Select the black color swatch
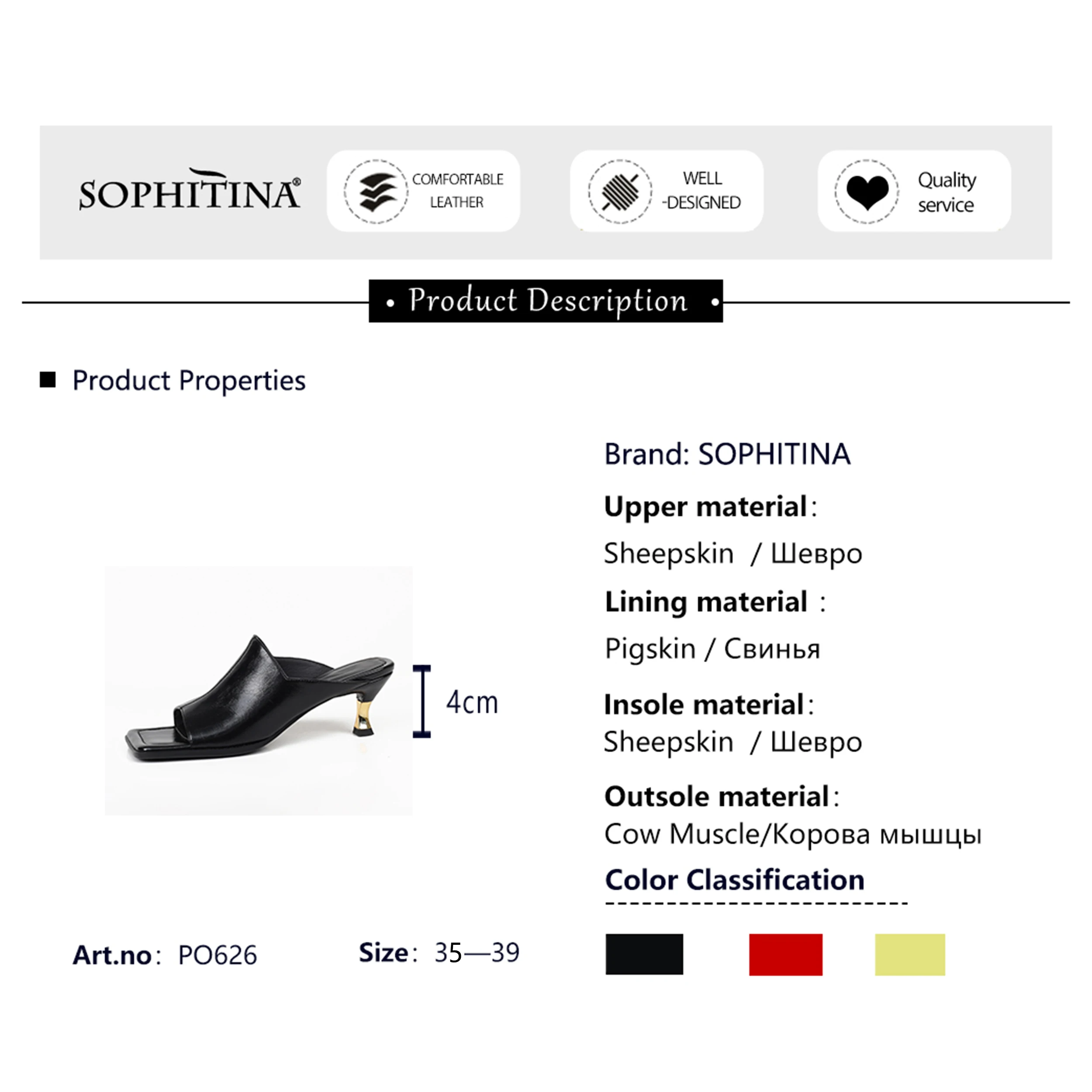The image size is (1092, 1092). coord(644,954)
